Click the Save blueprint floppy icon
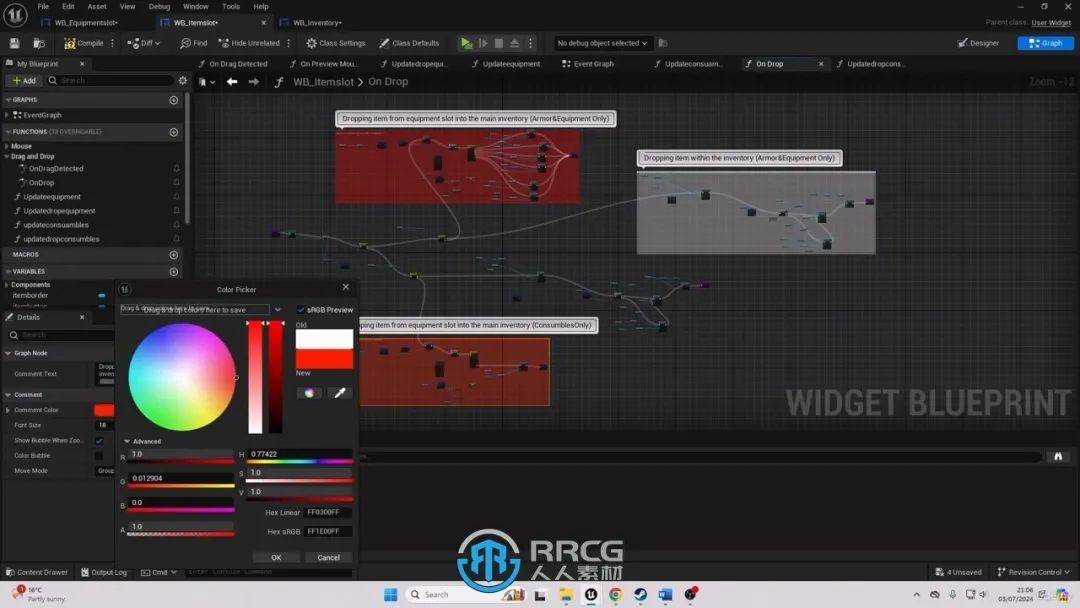Image resolution: width=1080 pixels, height=608 pixels. [15, 43]
